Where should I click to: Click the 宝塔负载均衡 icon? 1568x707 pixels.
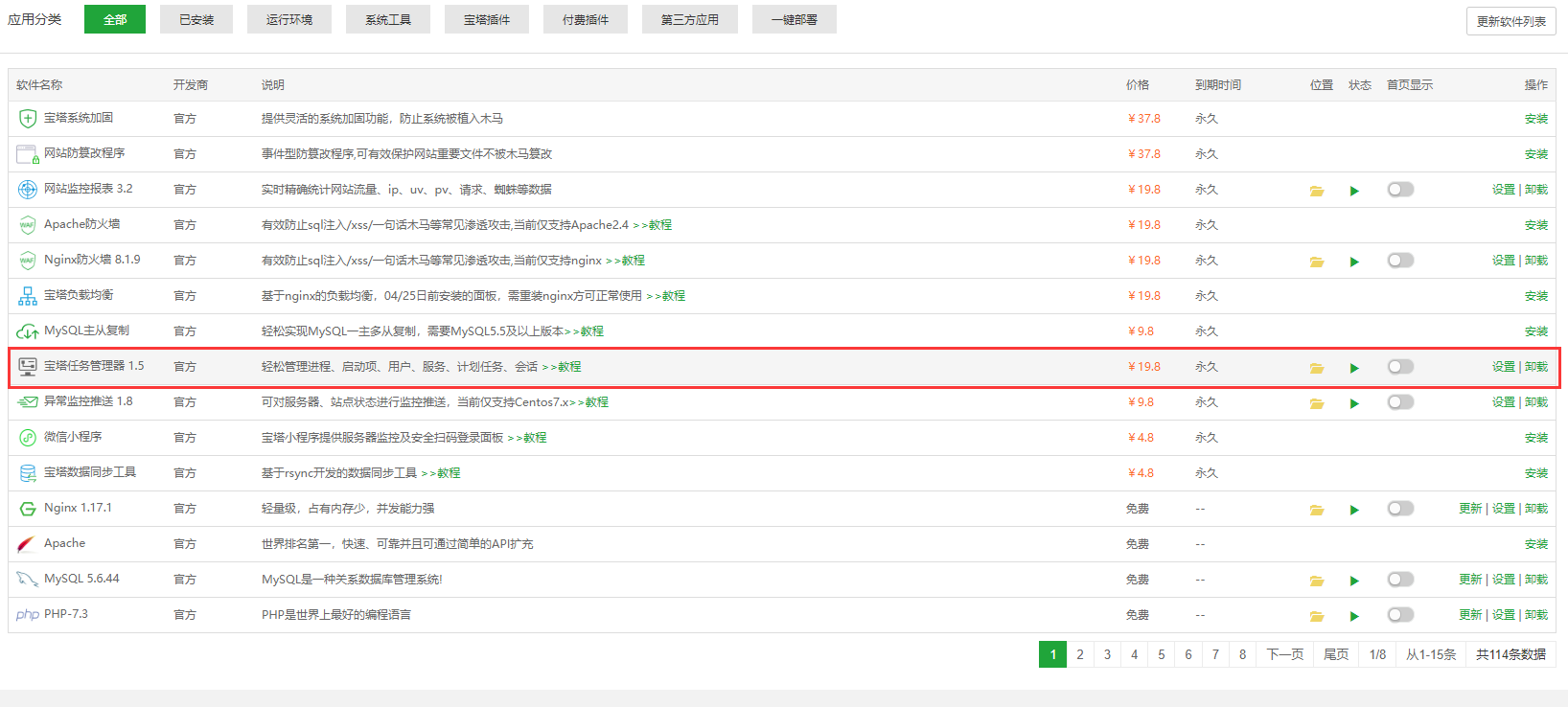[28, 296]
